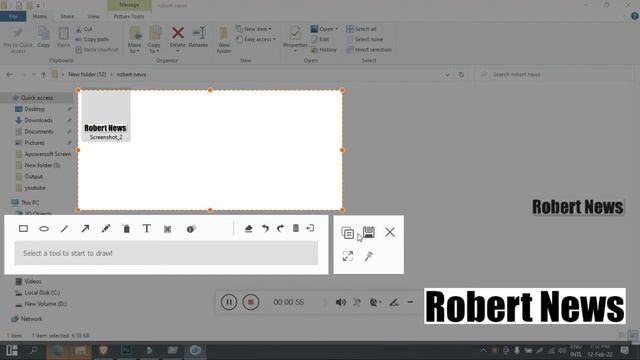Click Delete in the Explorer ribbon
Screen dimensions: 640x360
pos(178,38)
